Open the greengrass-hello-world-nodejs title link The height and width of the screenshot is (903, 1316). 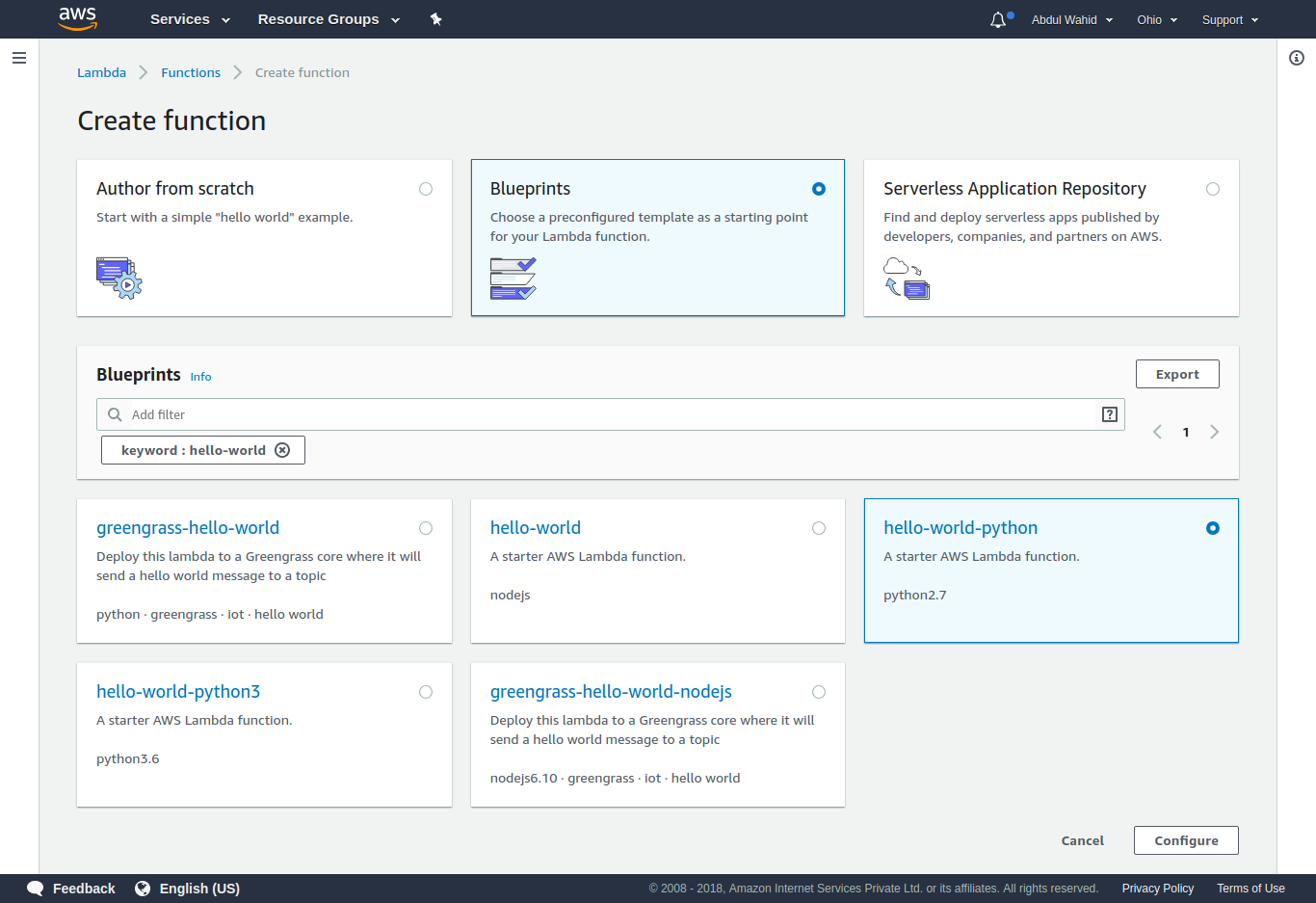click(x=611, y=692)
